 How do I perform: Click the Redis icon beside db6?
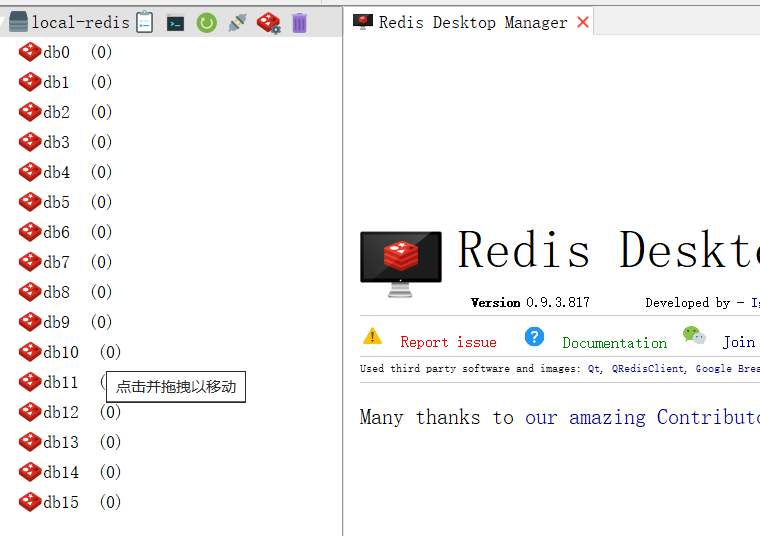[x=30, y=232]
